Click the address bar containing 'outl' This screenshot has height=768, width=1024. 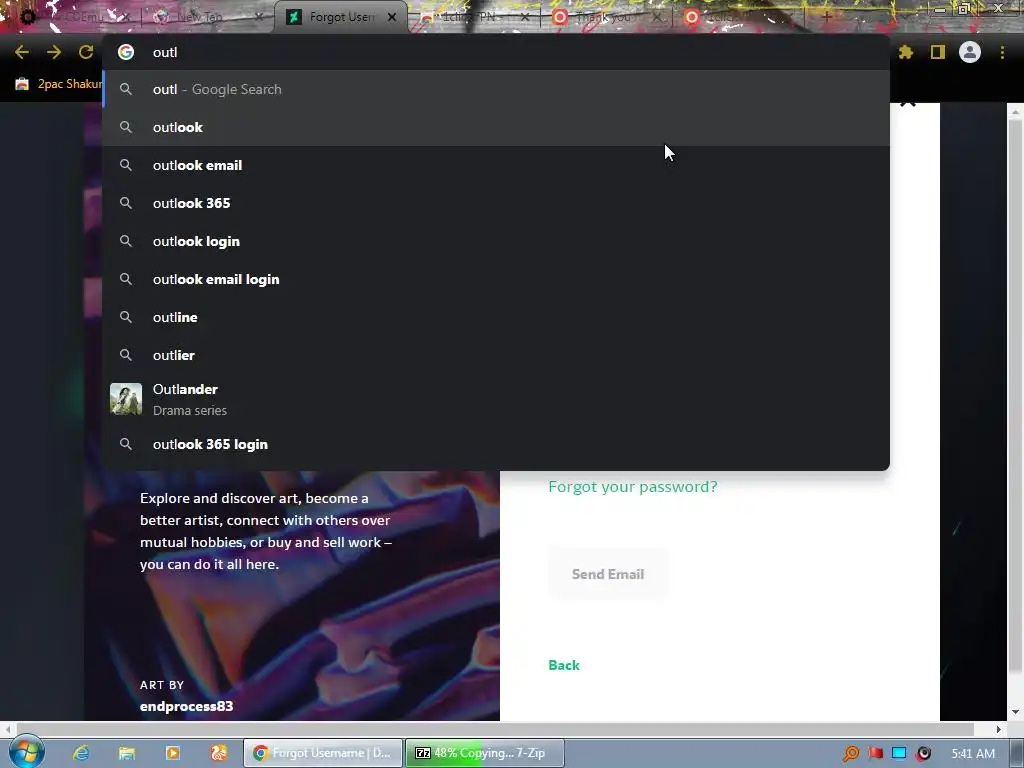point(496,52)
